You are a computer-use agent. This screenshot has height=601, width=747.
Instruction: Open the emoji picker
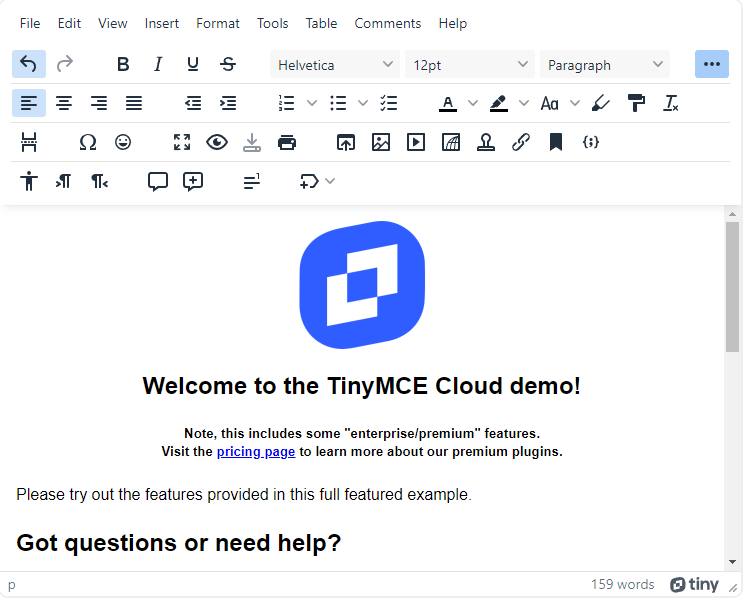point(123,142)
